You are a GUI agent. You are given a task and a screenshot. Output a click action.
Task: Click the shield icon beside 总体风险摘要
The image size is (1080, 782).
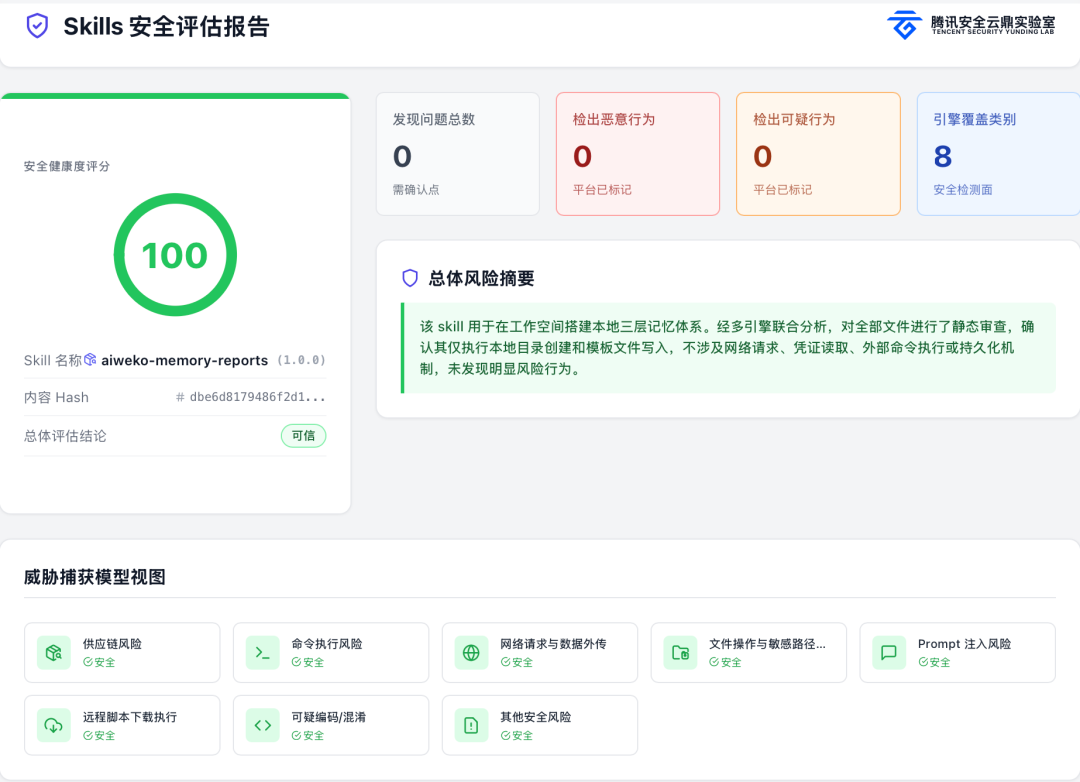click(410, 278)
